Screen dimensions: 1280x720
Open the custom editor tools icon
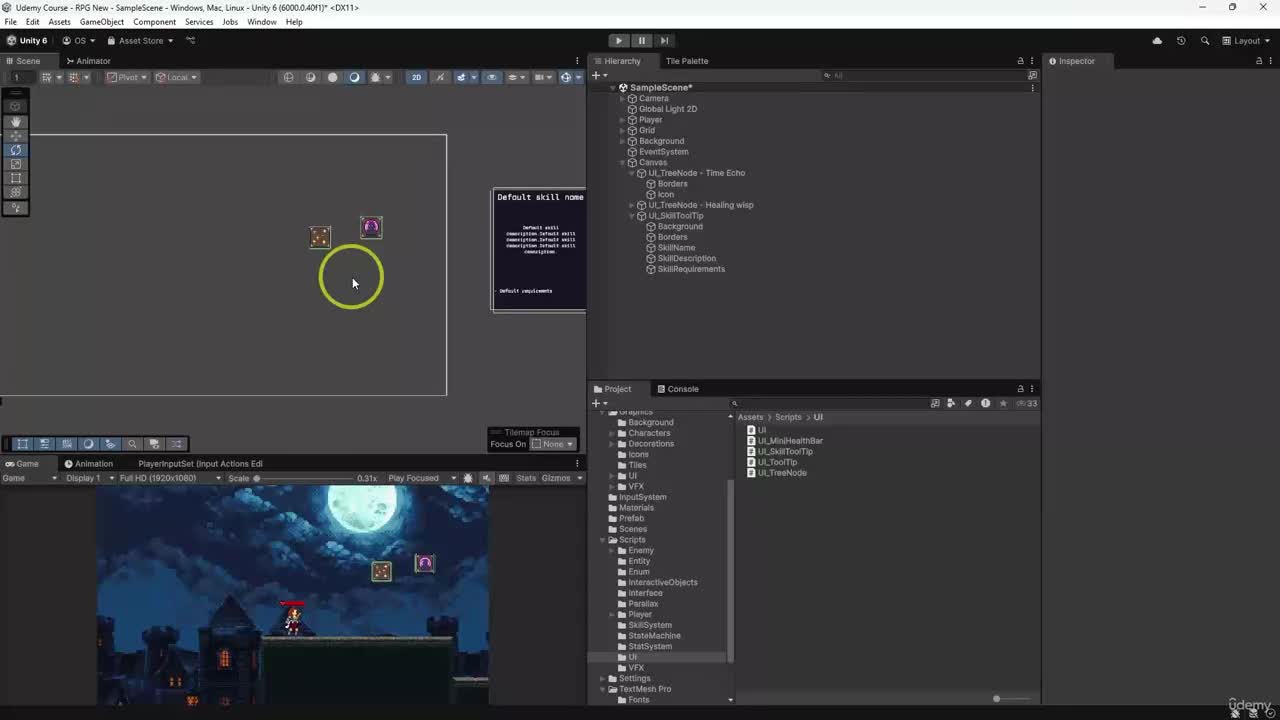tap(15, 208)
